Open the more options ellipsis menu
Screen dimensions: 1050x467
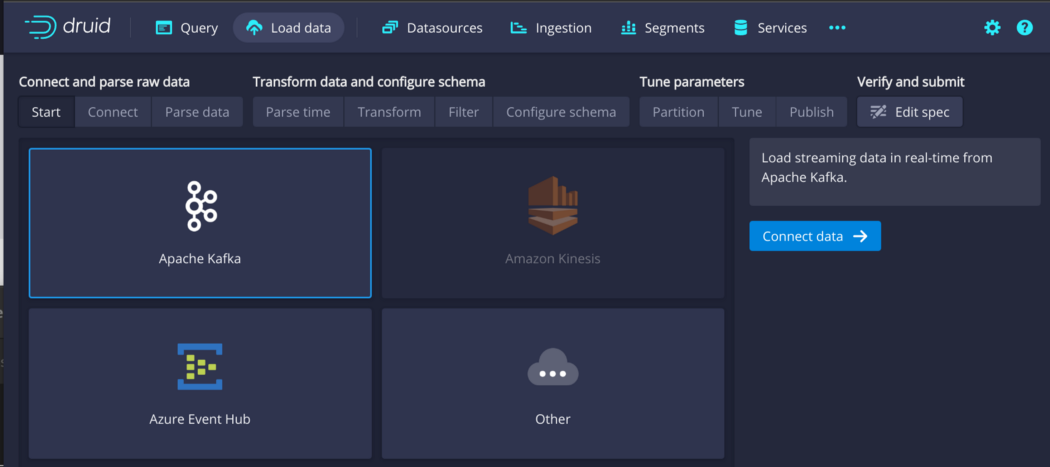[837, 27]
